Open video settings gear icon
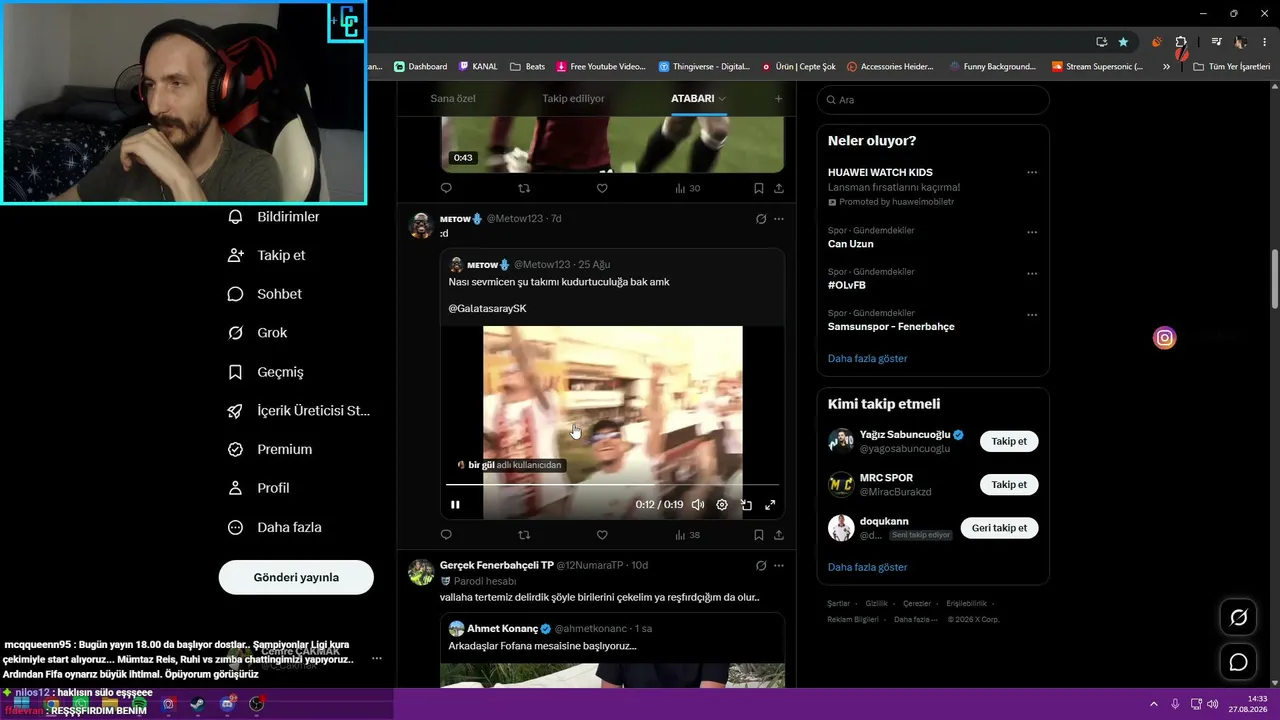1280x720 pixels. [x=722, y=505]
